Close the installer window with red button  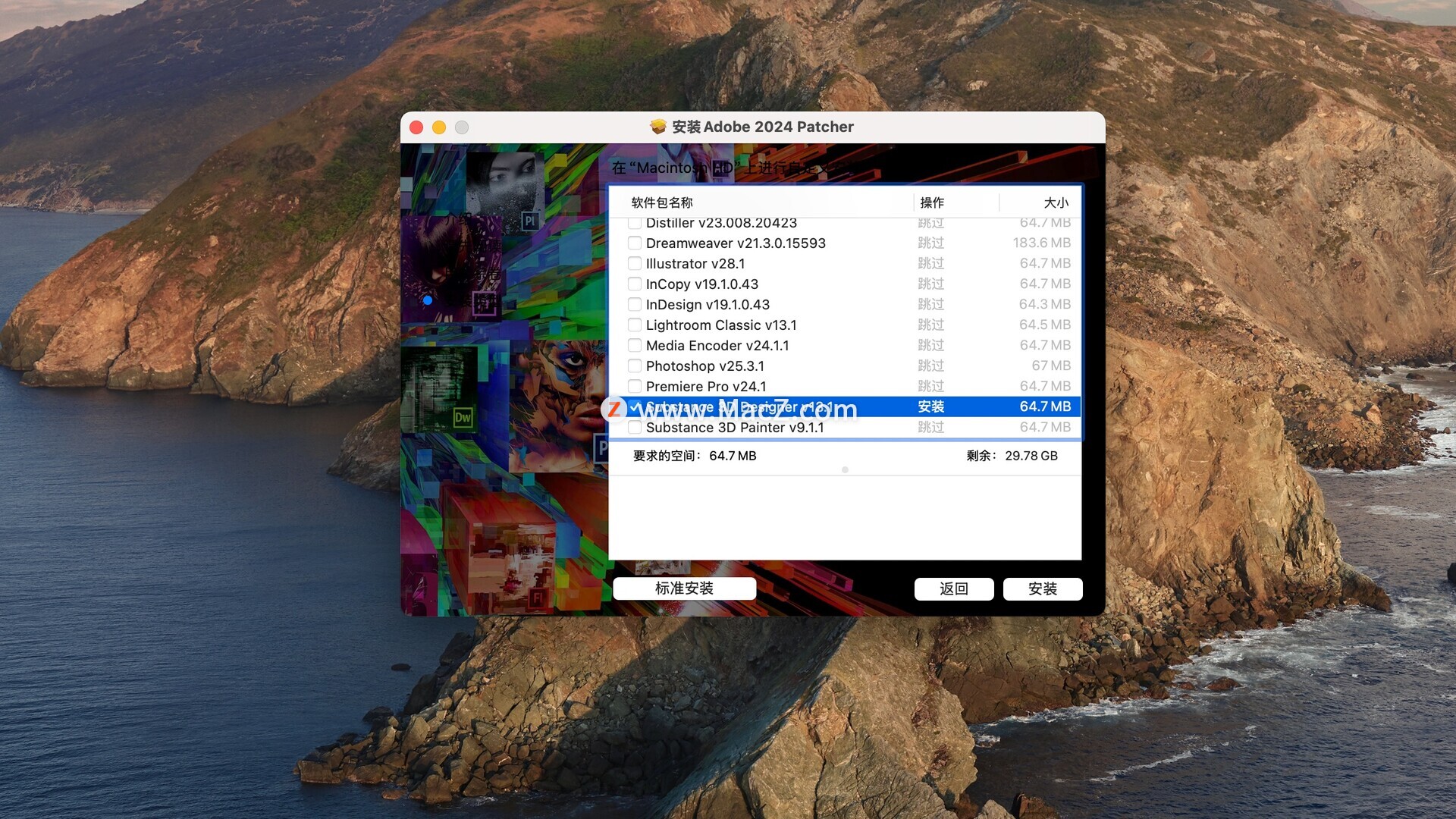pos(416,127)
